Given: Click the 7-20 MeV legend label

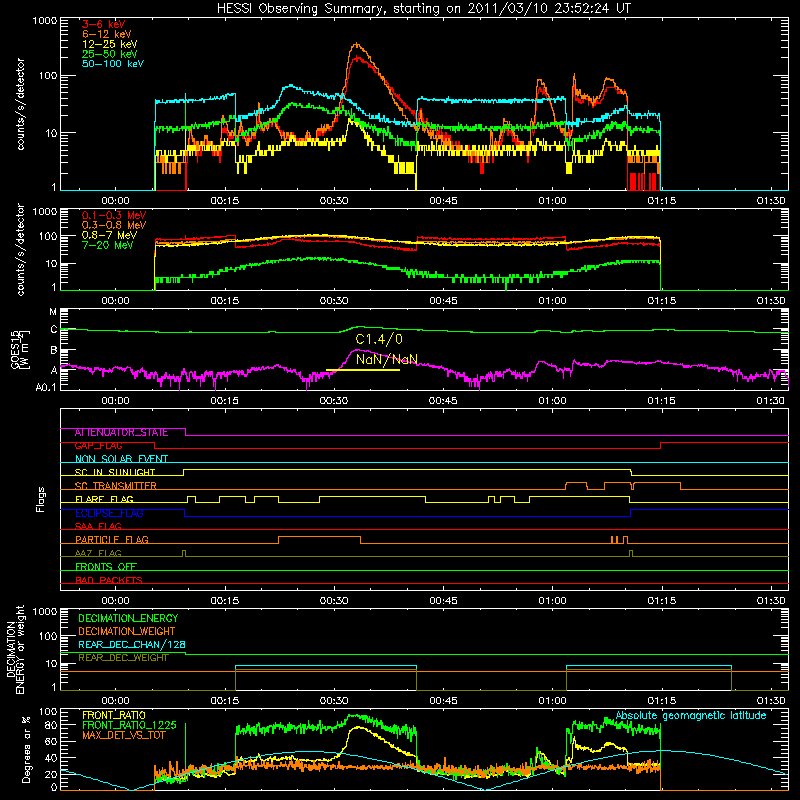Looking at the screenshot, I should (x=108, y=245).
